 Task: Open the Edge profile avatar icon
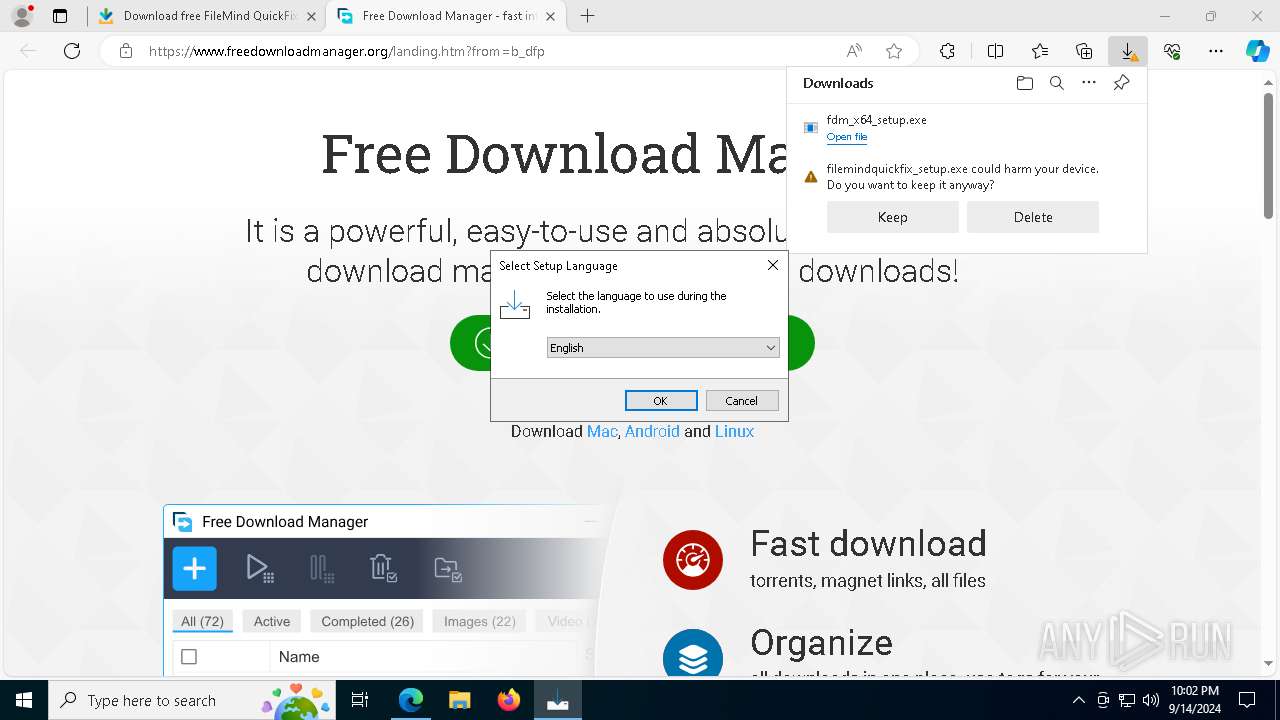[x=21, y=16]
